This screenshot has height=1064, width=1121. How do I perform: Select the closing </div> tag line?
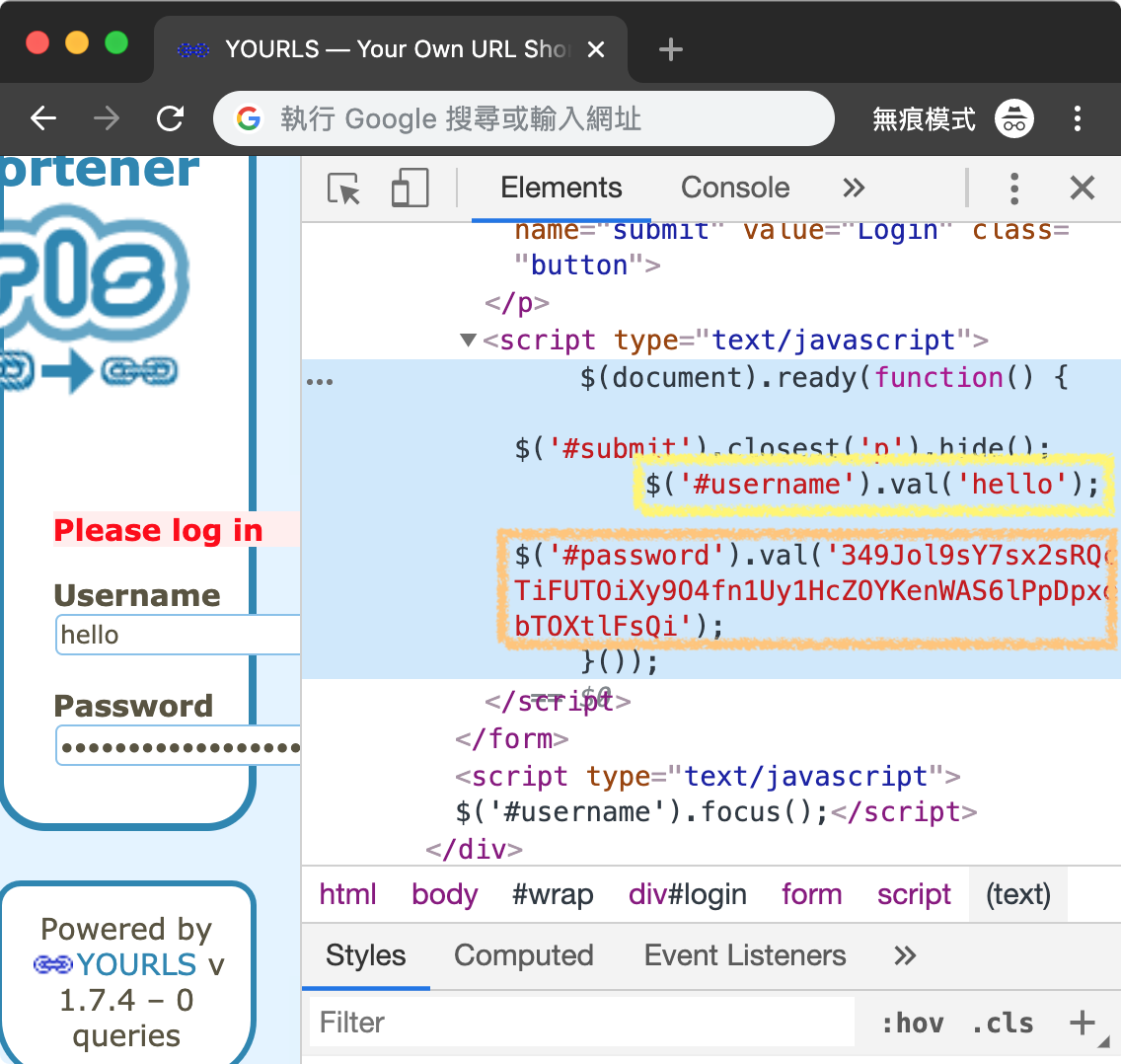pyautogui.click(x=474, y=850)
